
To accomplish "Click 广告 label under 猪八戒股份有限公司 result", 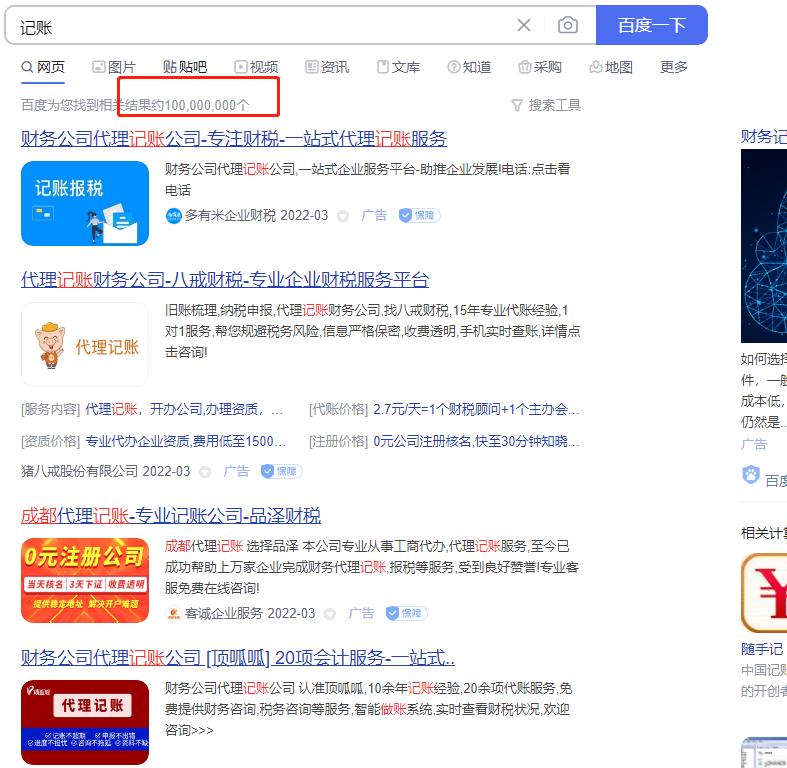I will (236, 471).
